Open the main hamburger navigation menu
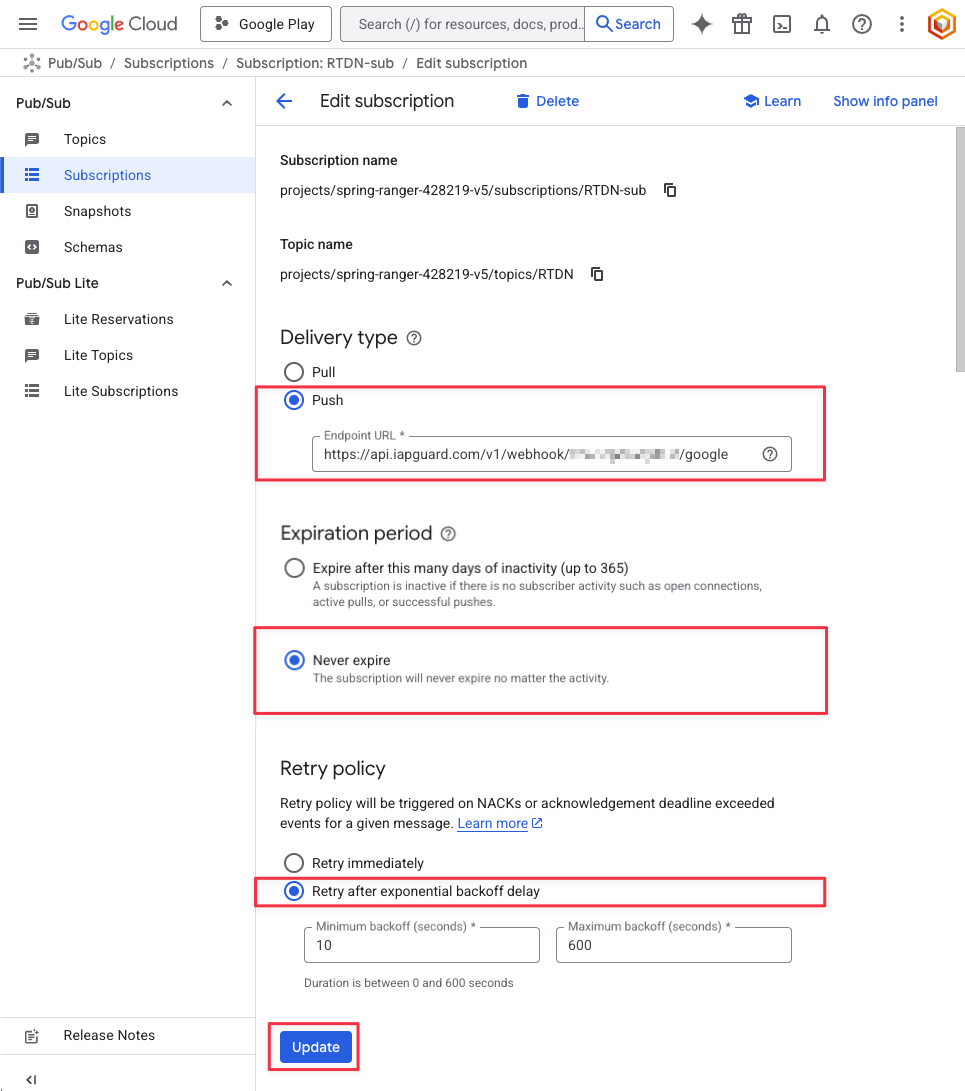 point(28,24)
